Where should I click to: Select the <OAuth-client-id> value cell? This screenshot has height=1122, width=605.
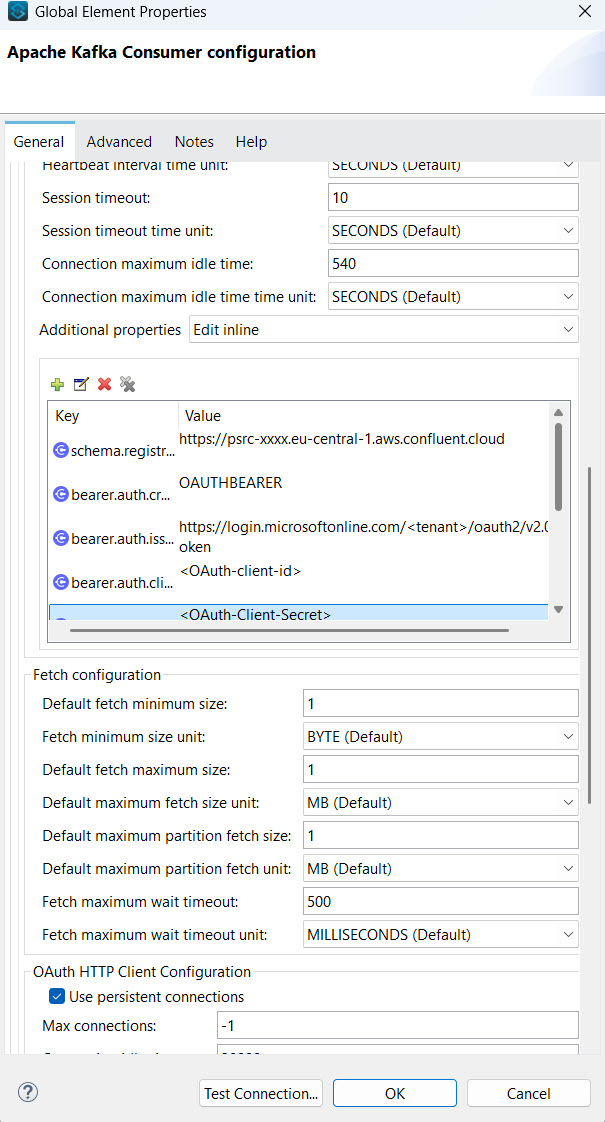(240, 572)
